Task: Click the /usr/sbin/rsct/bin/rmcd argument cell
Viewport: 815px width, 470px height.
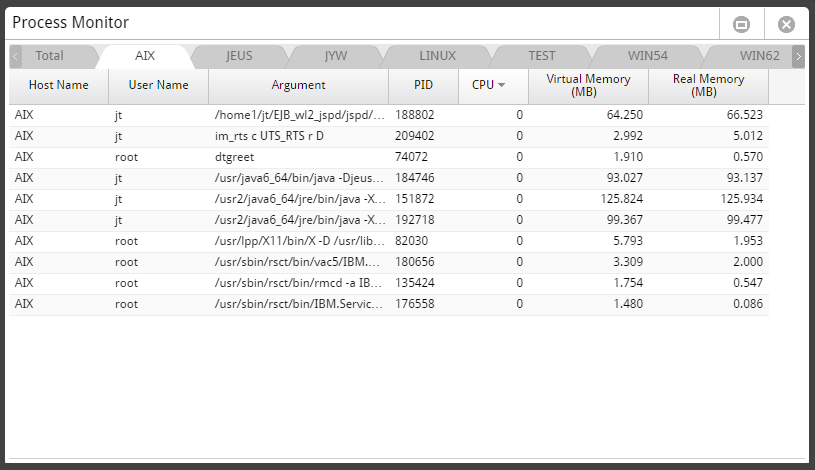Action: (x=298, y=283)
